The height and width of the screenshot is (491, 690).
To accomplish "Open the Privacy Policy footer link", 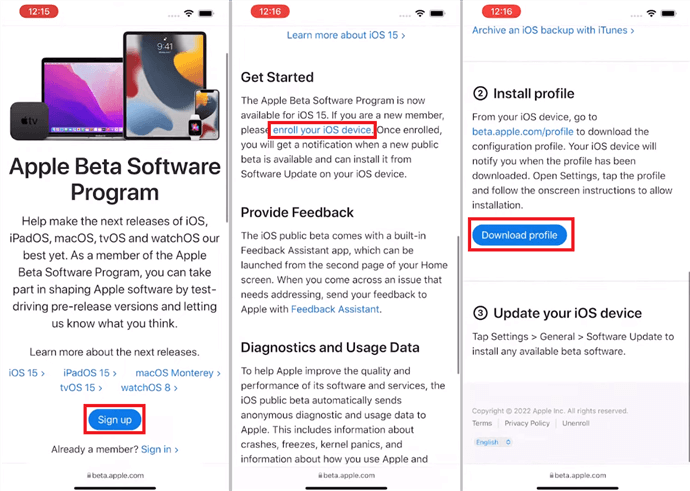I will click(527, 423).
